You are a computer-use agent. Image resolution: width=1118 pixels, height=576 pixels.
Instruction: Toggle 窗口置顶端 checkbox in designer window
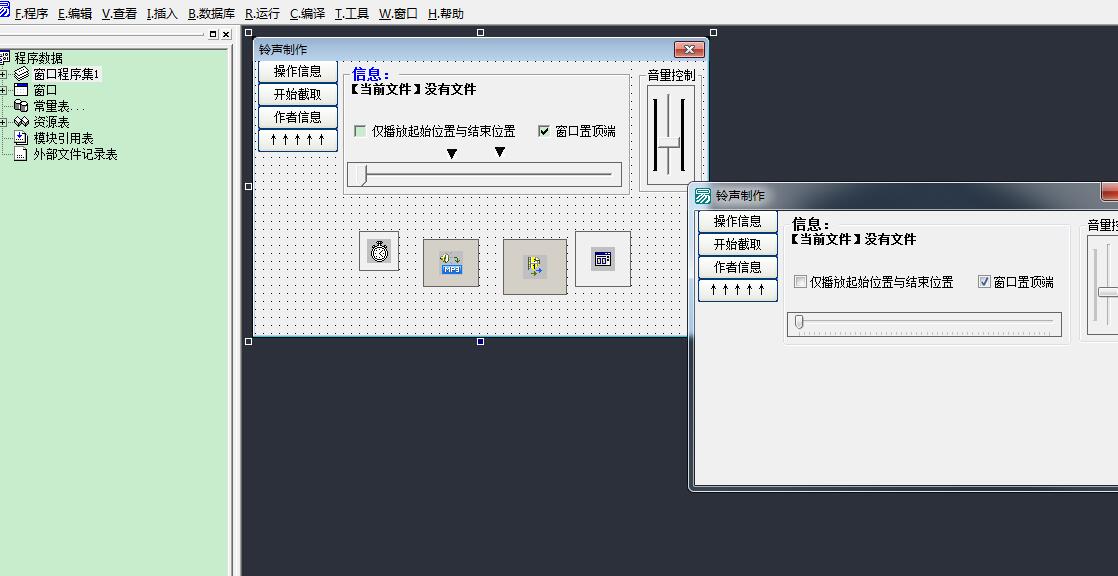pyautogui.click(x=544, y=131)
